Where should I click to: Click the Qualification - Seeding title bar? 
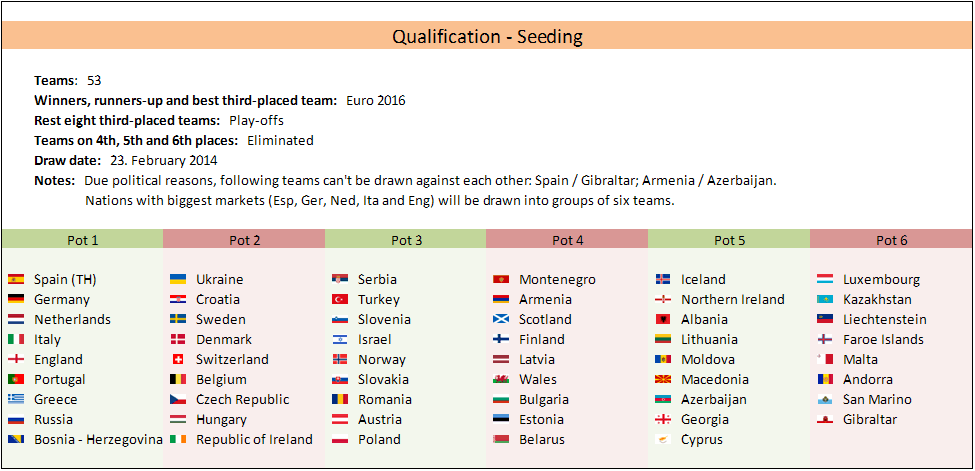[x=487, y=37]
